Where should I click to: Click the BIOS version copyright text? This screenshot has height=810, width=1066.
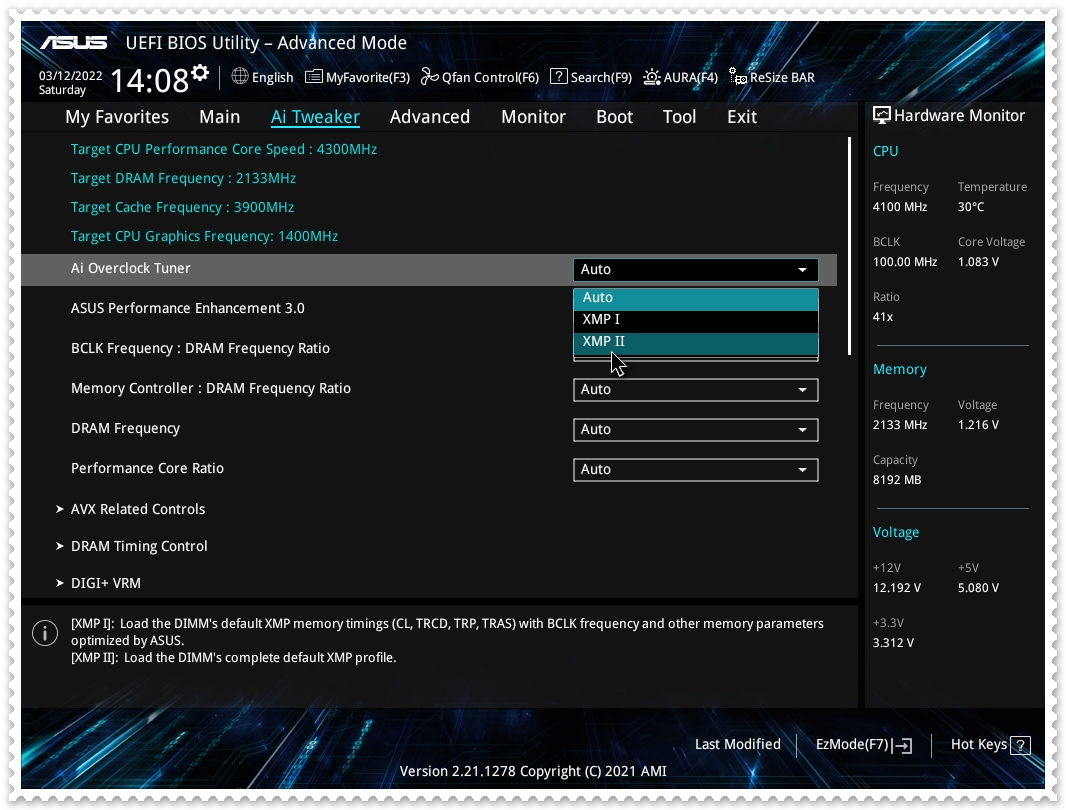point(533,772)
